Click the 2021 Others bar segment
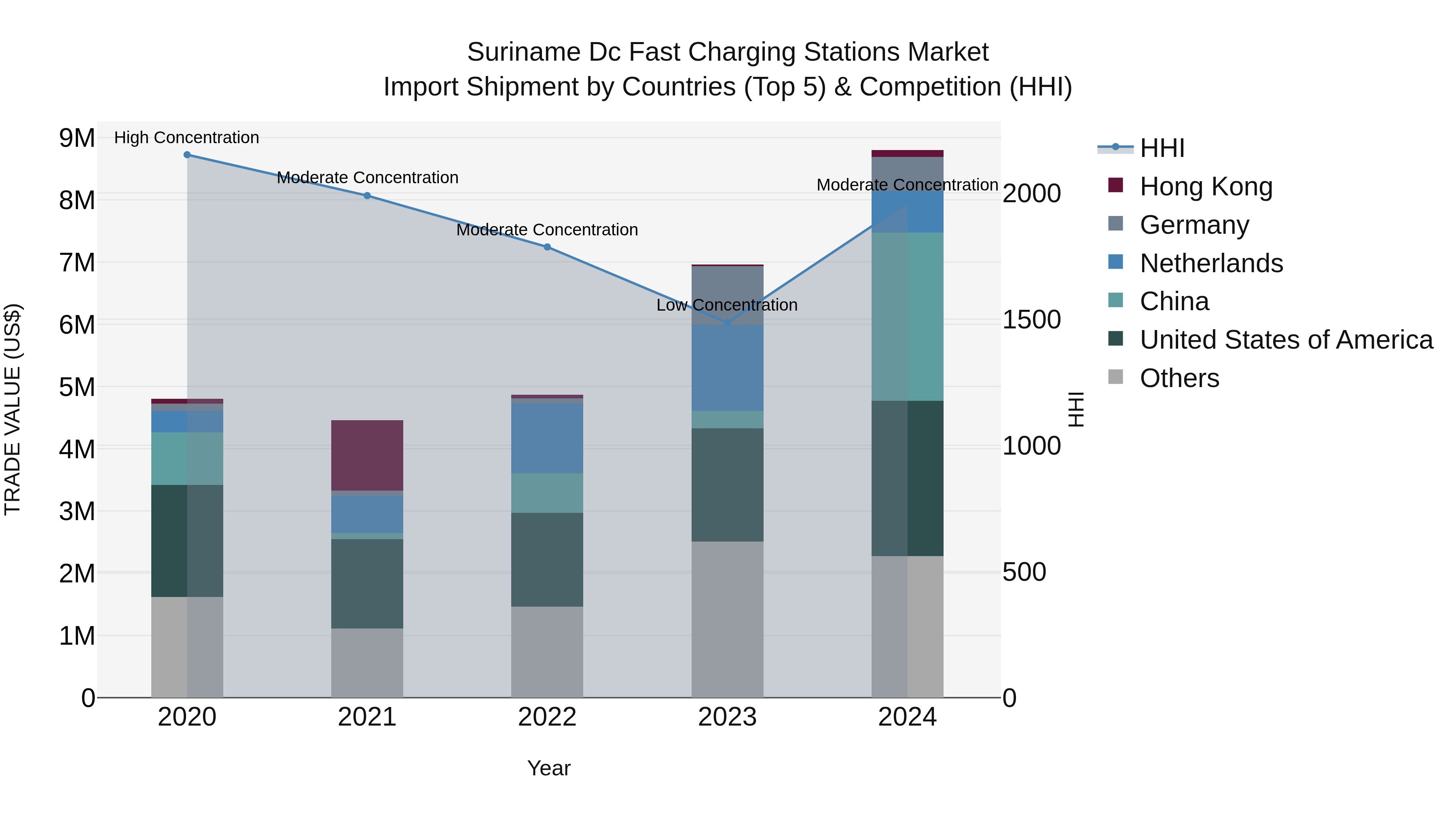Viewport: 1456px width, 819px height. (x=367, y=663)
